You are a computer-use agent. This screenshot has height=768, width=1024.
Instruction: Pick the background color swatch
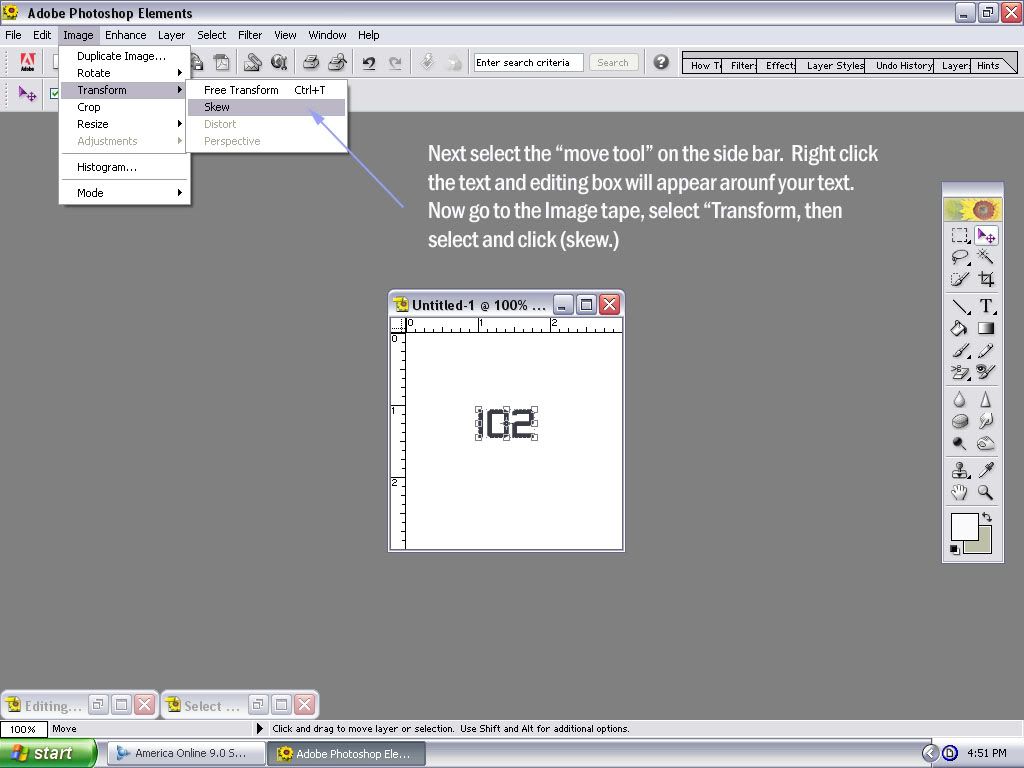coord(984,546)
